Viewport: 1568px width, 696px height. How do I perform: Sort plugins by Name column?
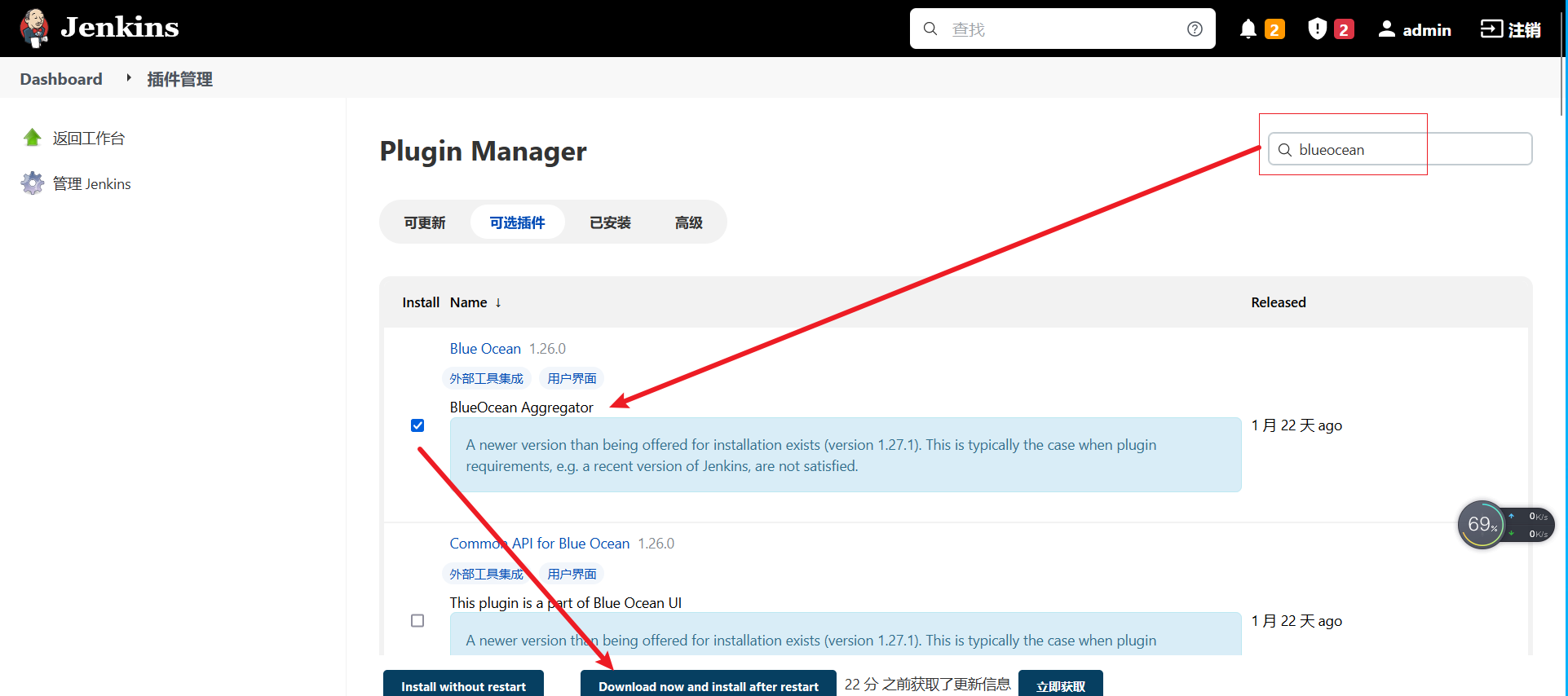click(x=468, y=302)
